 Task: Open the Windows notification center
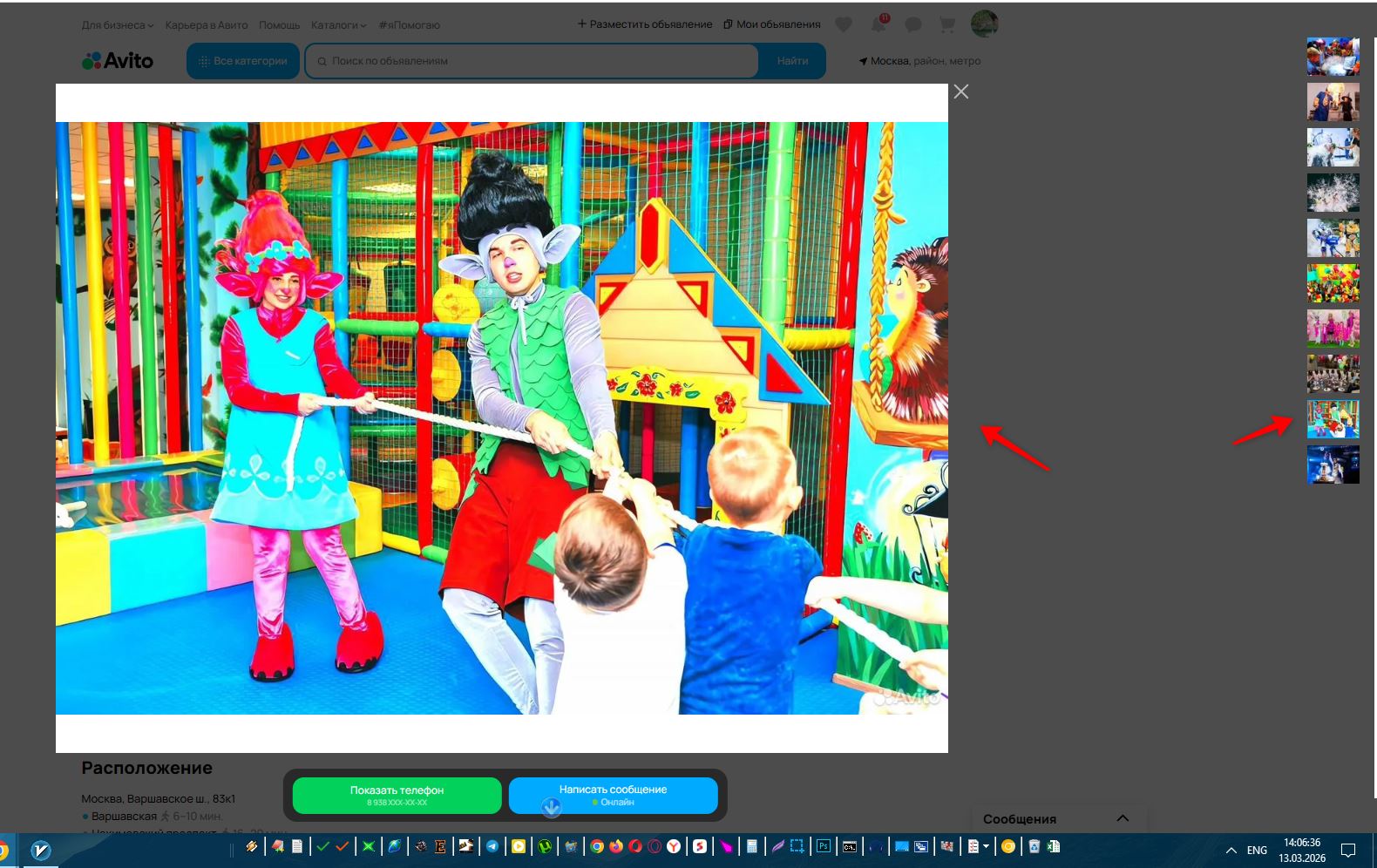[x=1348, y=851]
